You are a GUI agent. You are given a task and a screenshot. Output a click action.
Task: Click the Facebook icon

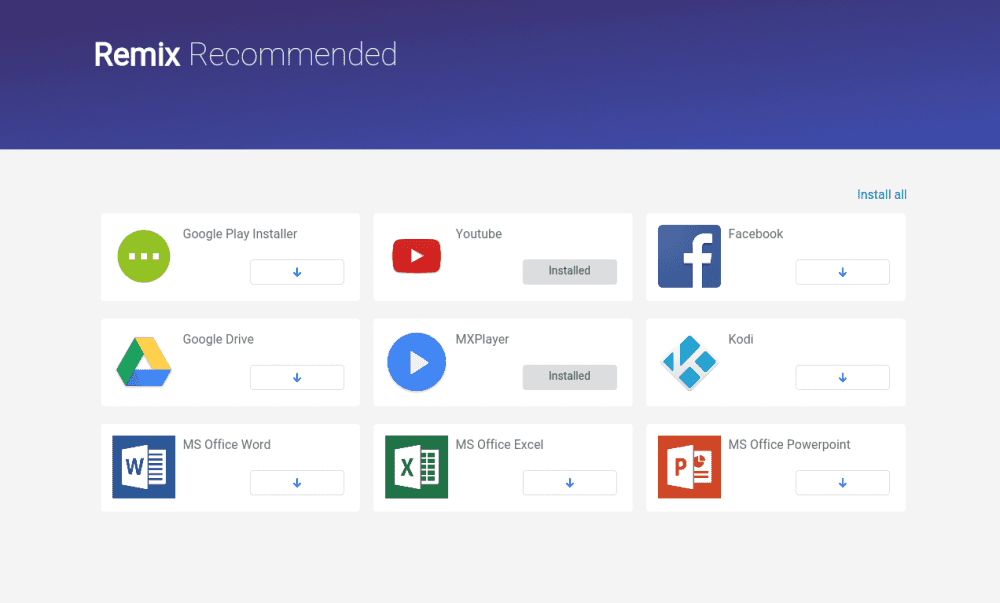pos(689,256)
